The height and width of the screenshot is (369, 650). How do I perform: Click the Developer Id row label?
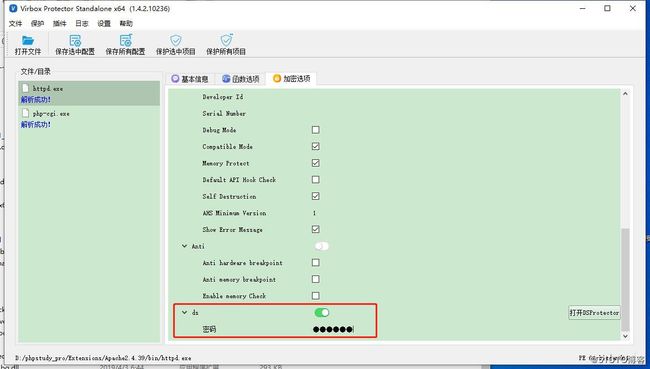click(223, 97)
